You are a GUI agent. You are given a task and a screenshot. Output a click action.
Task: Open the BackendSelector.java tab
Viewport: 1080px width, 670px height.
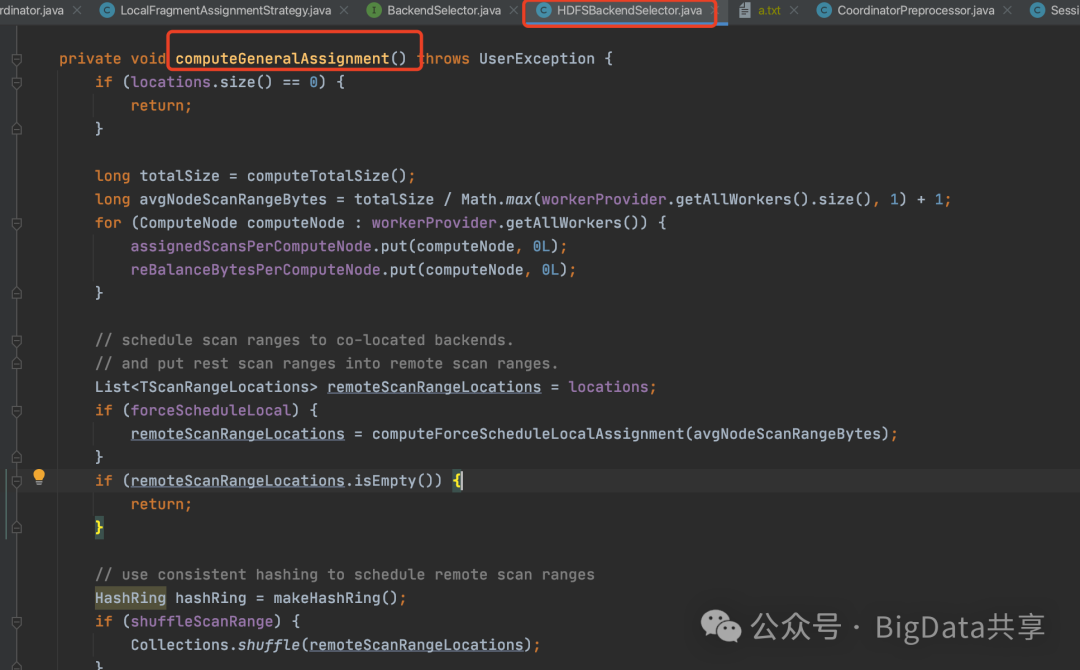444,10
